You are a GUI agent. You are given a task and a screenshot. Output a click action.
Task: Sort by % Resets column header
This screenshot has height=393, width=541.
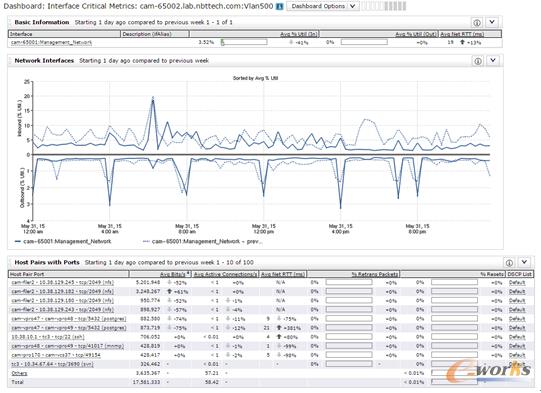492,274
